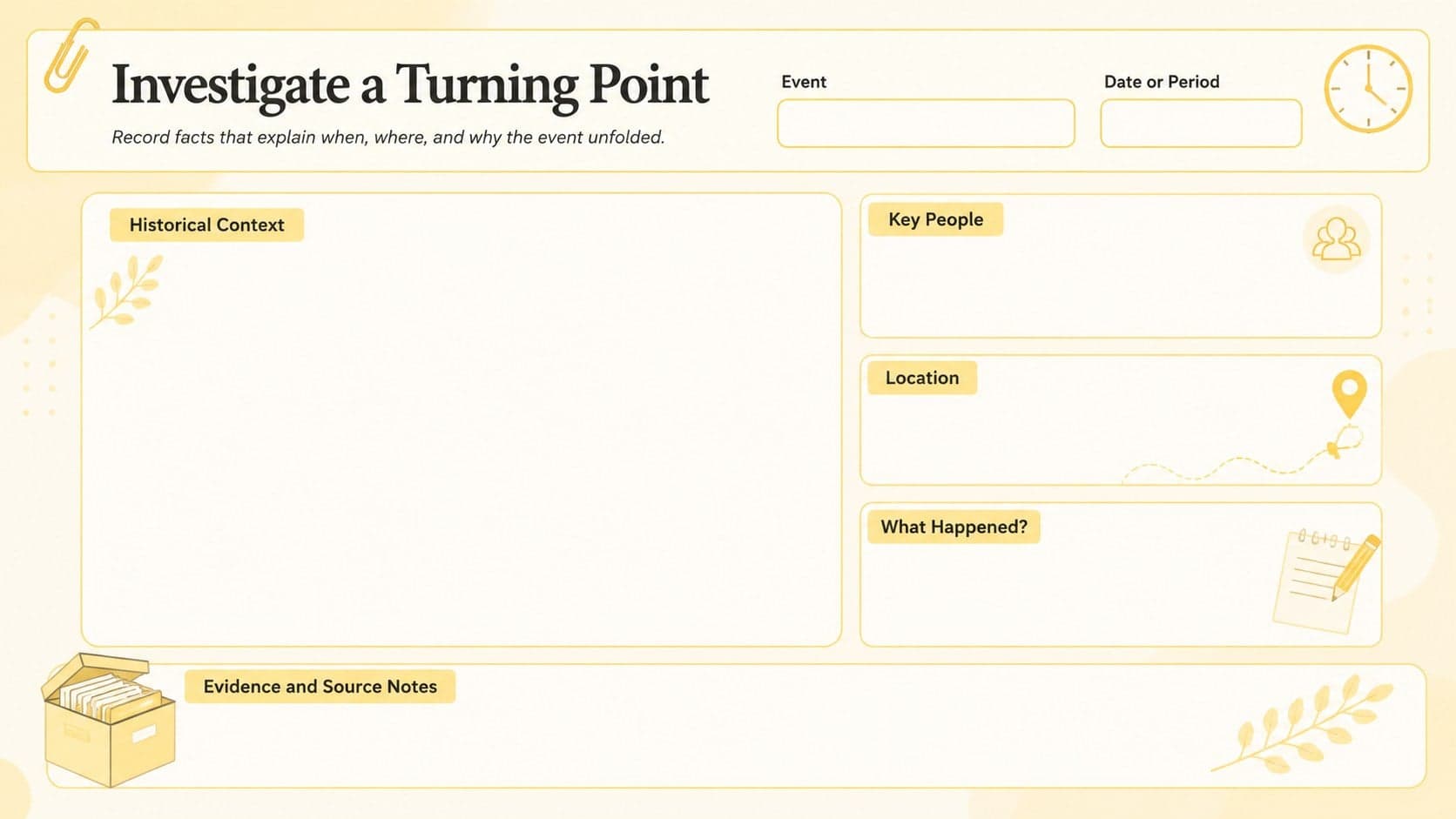Viewport: 1456px width, 819px height.
Task: Click the notepad and pencil icon
Action: click(x=1326, y=580)
